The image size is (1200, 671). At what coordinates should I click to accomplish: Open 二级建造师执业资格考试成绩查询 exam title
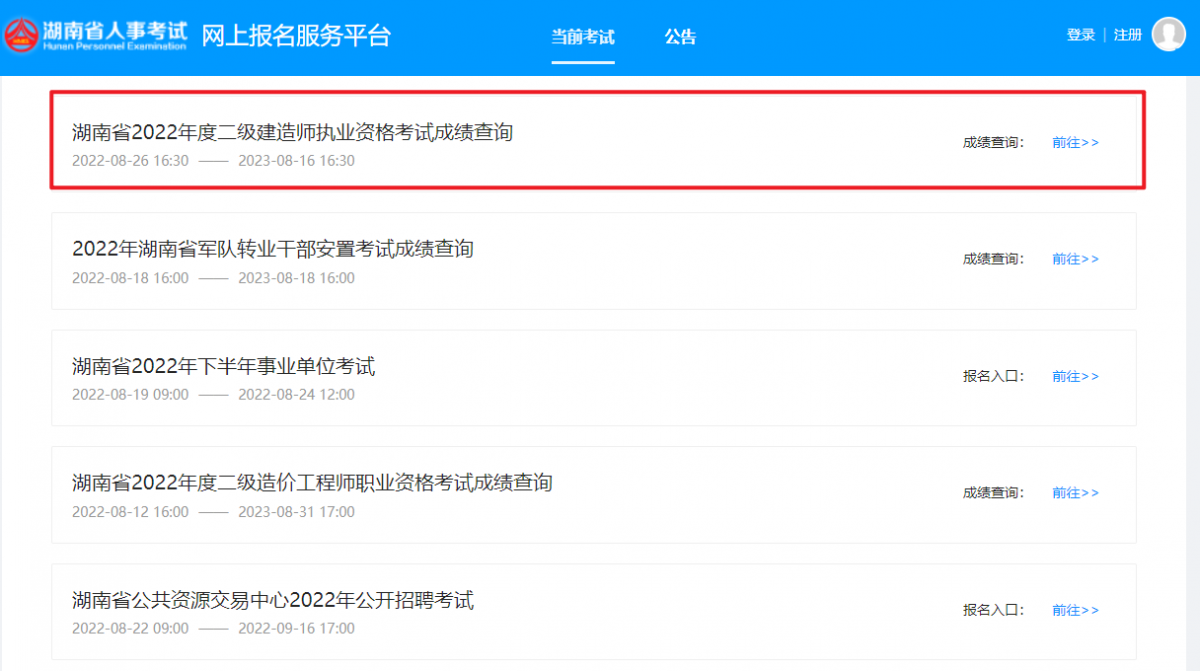tap(292, 132)
